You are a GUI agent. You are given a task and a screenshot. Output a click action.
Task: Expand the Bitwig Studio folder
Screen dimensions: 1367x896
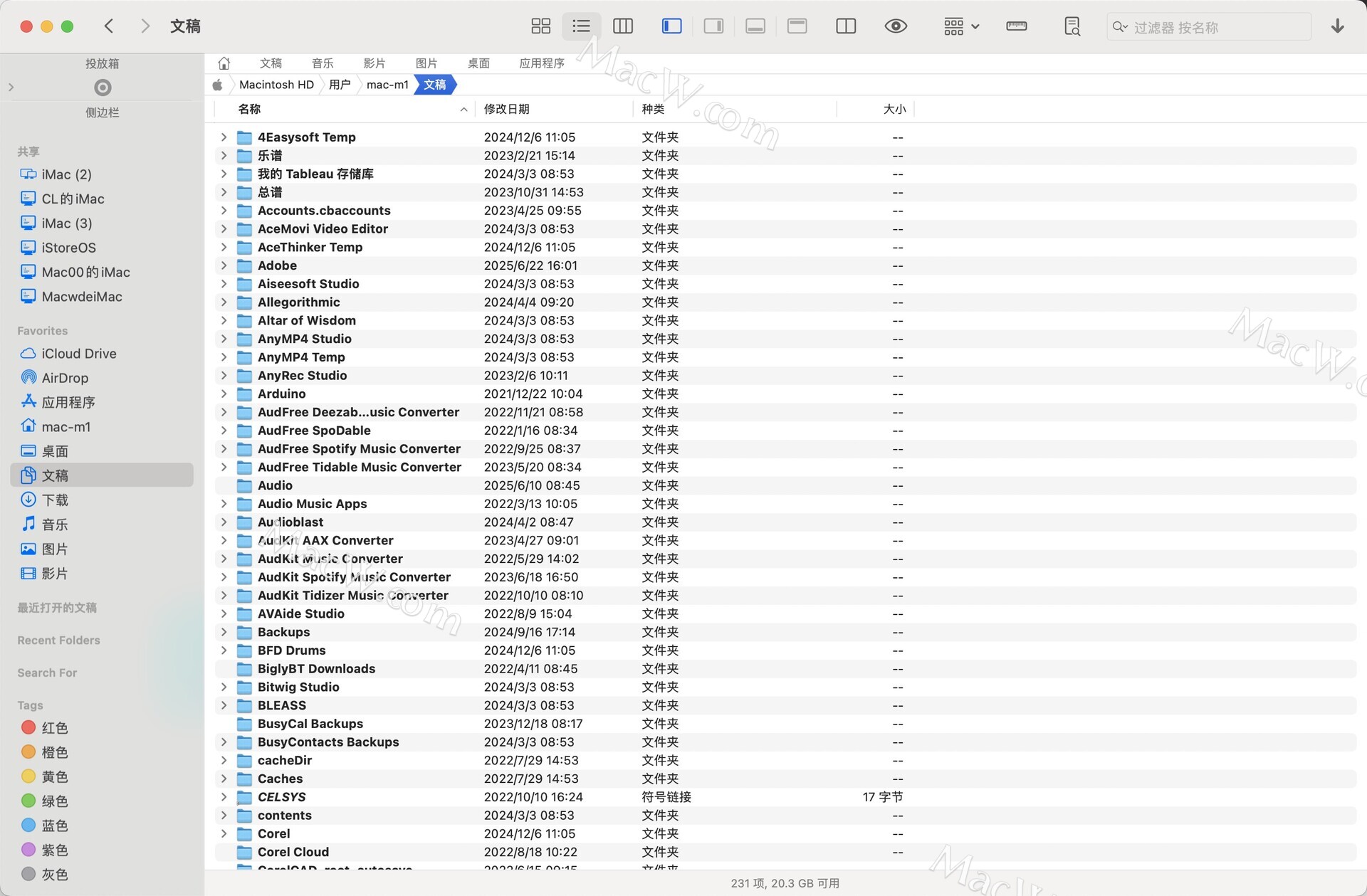point(224,687)
